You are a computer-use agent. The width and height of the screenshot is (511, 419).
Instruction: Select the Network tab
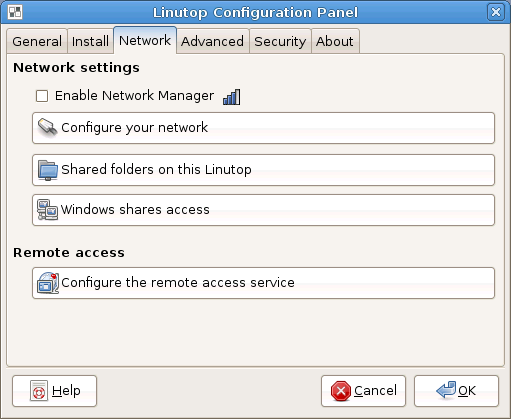pos(145,40)
